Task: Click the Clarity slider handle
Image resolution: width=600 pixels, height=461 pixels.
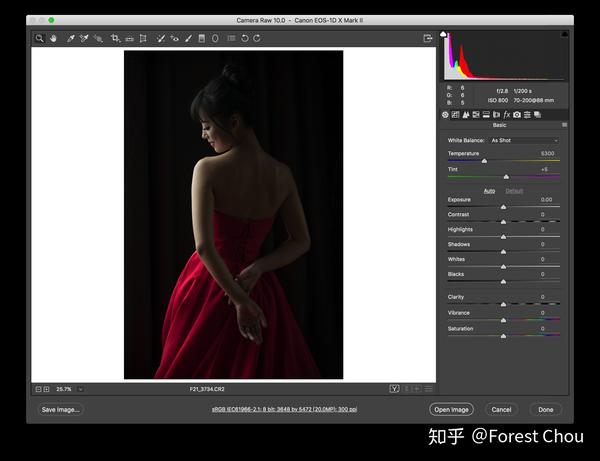Action: point(504,305)
